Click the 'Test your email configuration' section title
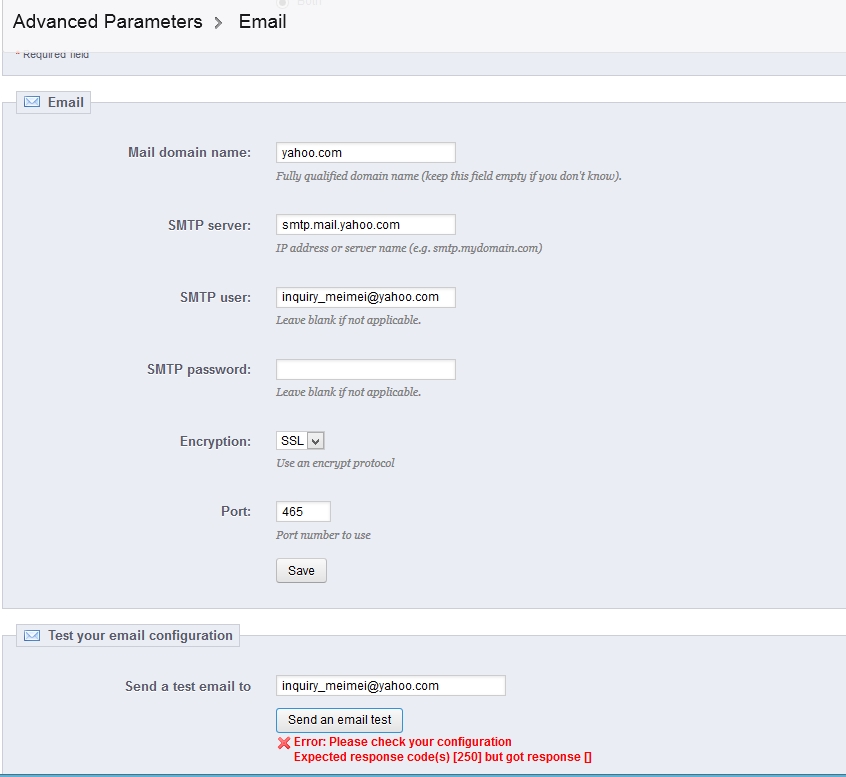This screenshot has width=846, height=777. [140, 636]
